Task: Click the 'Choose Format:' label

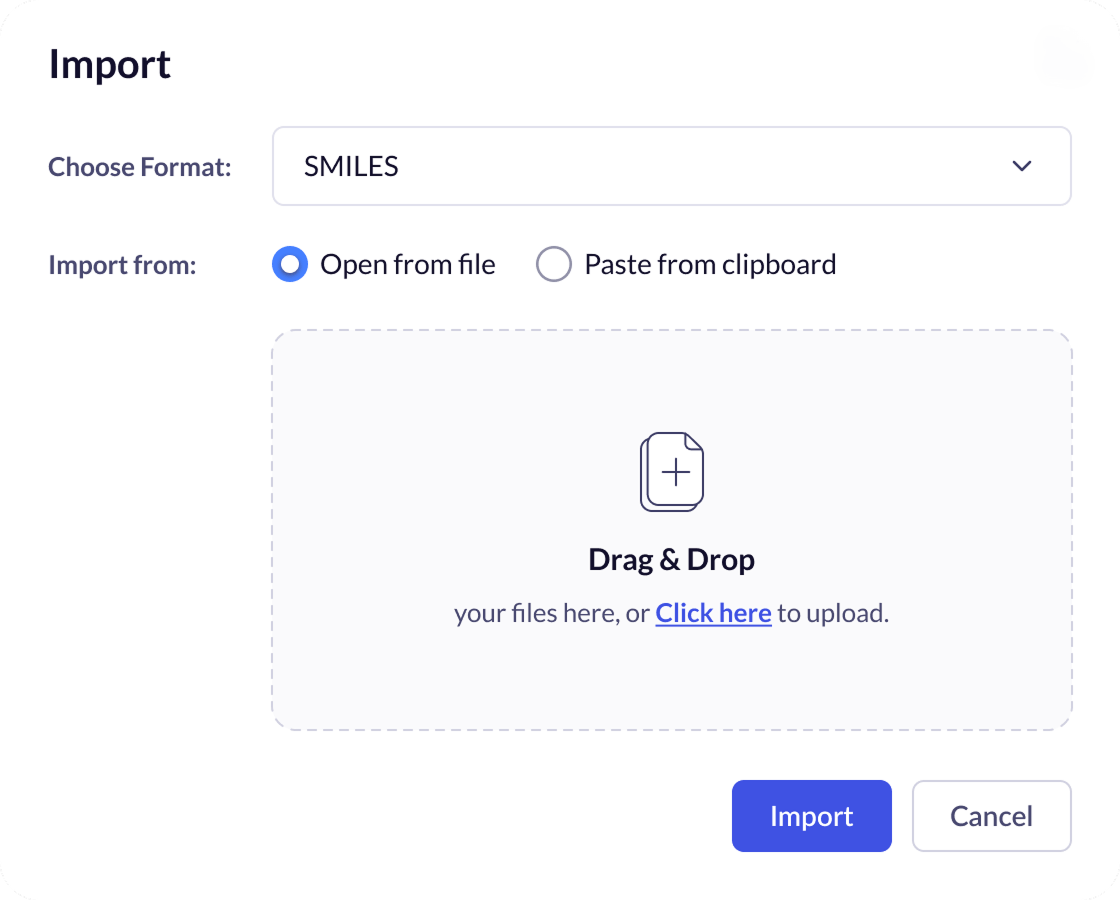Action: pyautogui.click(x=139, y=166)
